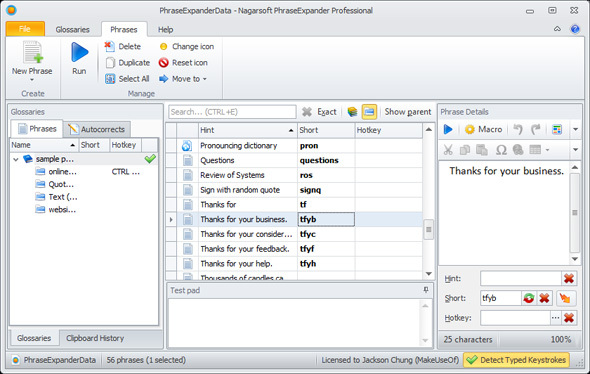Viewport: 590px width, 374px height.
Task: Sort phrases by Hint column header
Action: click(x=248, y=130)
